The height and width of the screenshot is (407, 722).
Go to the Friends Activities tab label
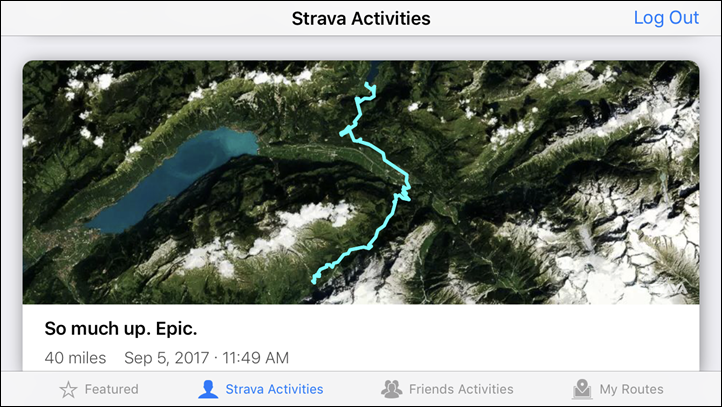tap(461, 390)
